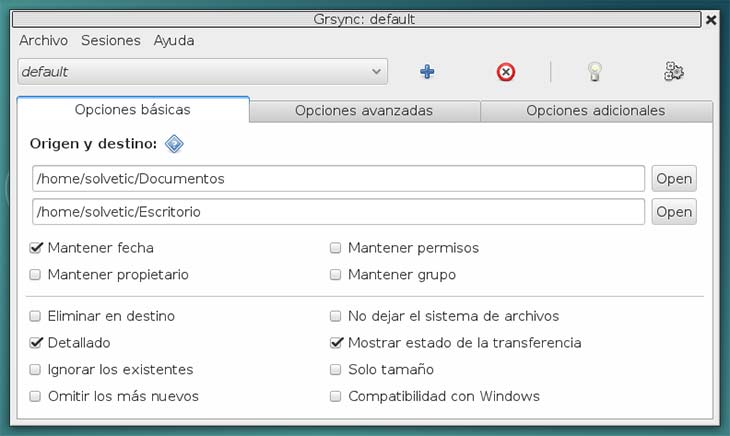Switch to Opciones adicionales tab
This screenshot has height=436, width=730.
coord(596,111)
